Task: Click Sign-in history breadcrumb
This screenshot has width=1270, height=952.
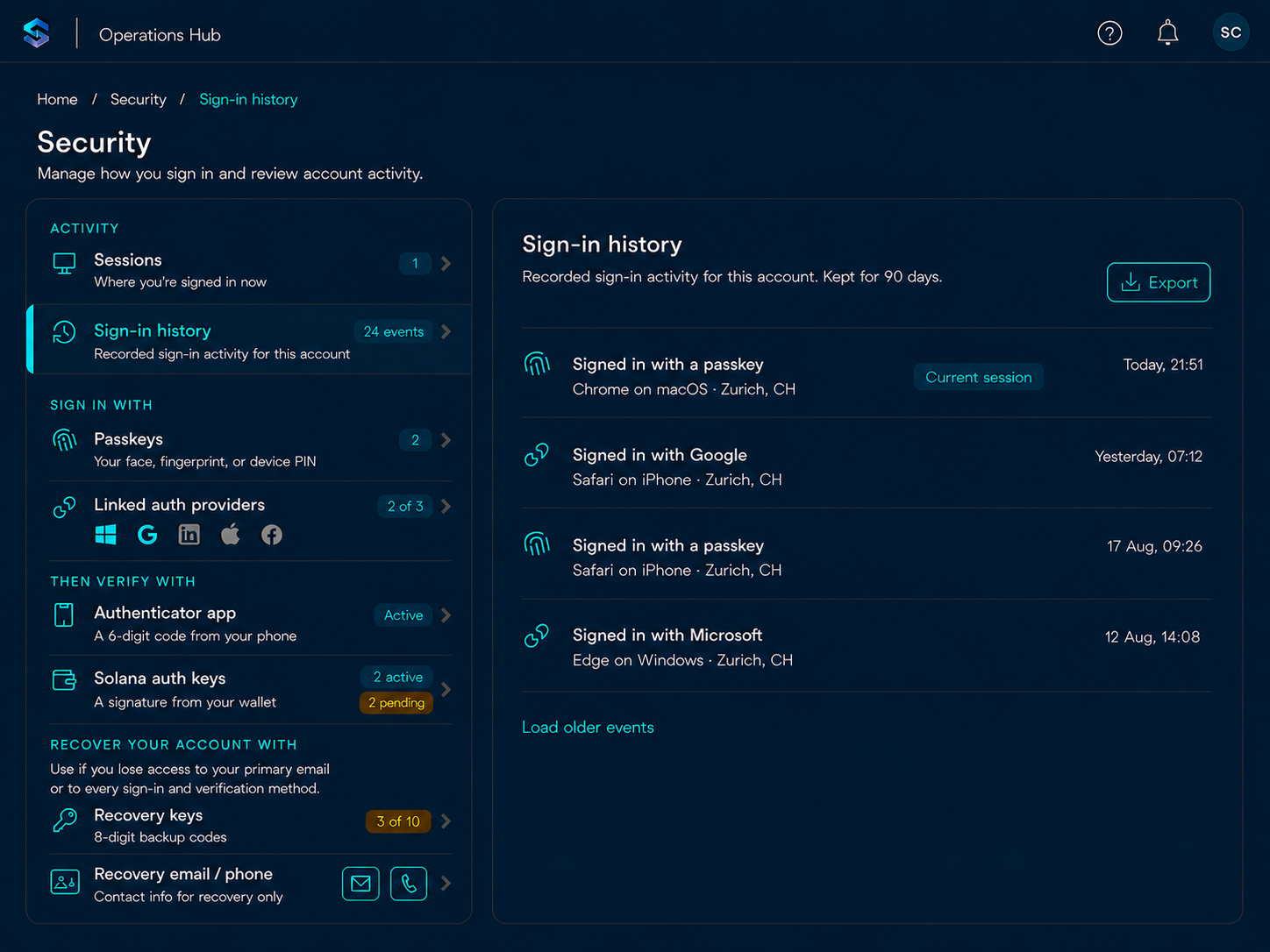Action: [248, 99]
